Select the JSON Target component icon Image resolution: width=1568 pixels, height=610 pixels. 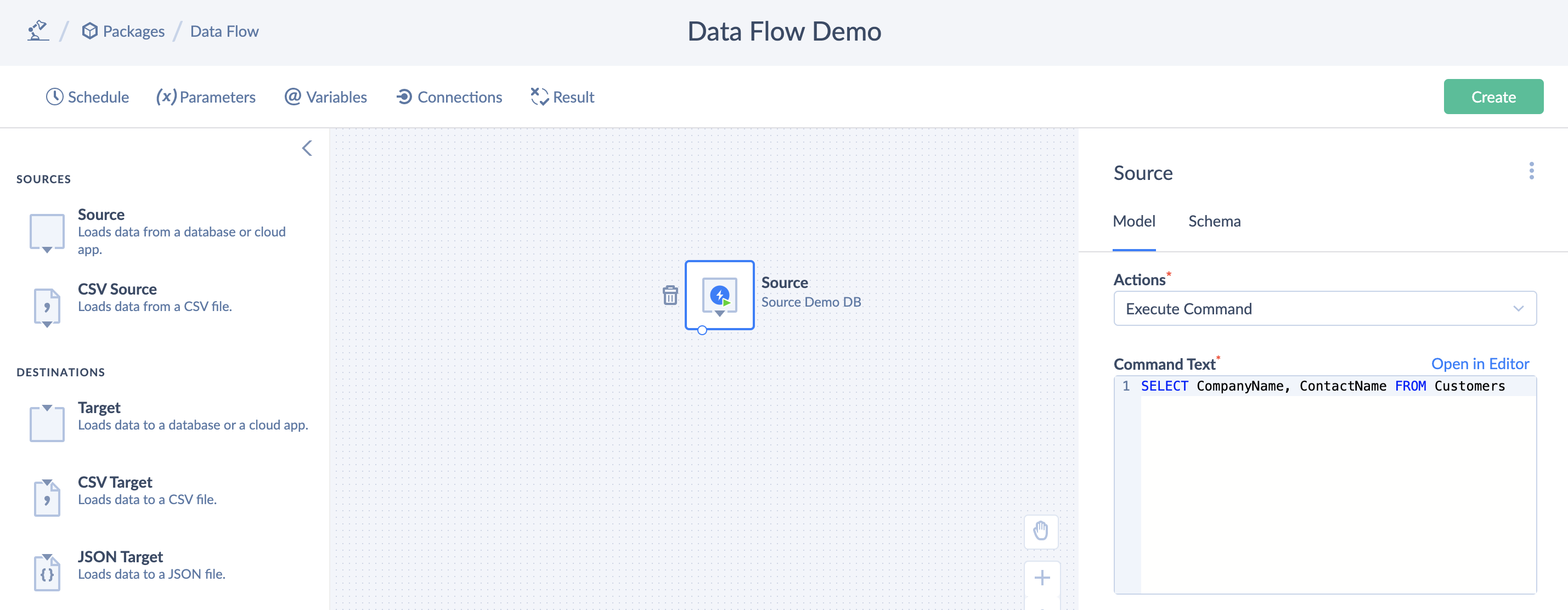[x=47, y=572]
